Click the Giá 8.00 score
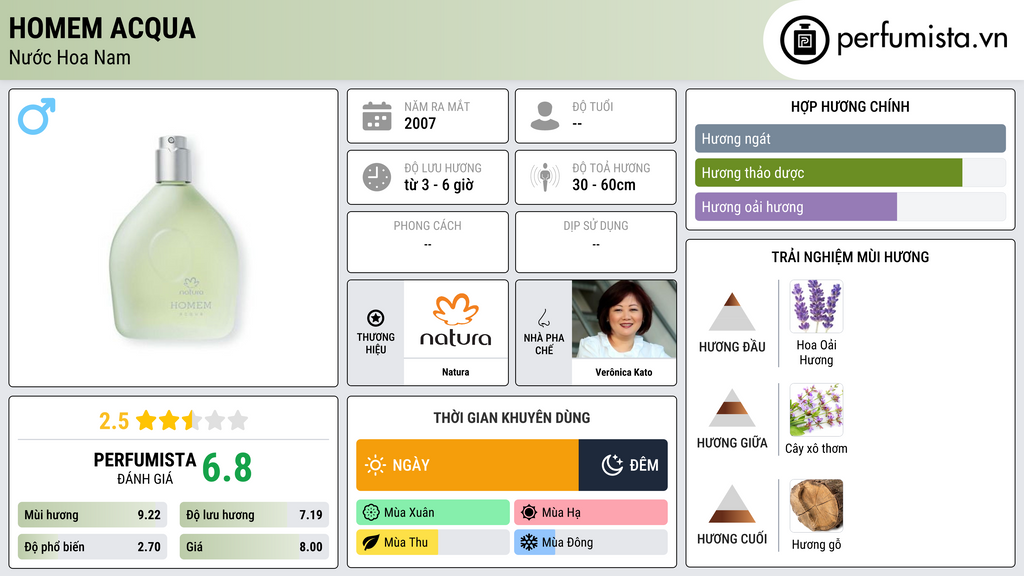 click(254, 547)
